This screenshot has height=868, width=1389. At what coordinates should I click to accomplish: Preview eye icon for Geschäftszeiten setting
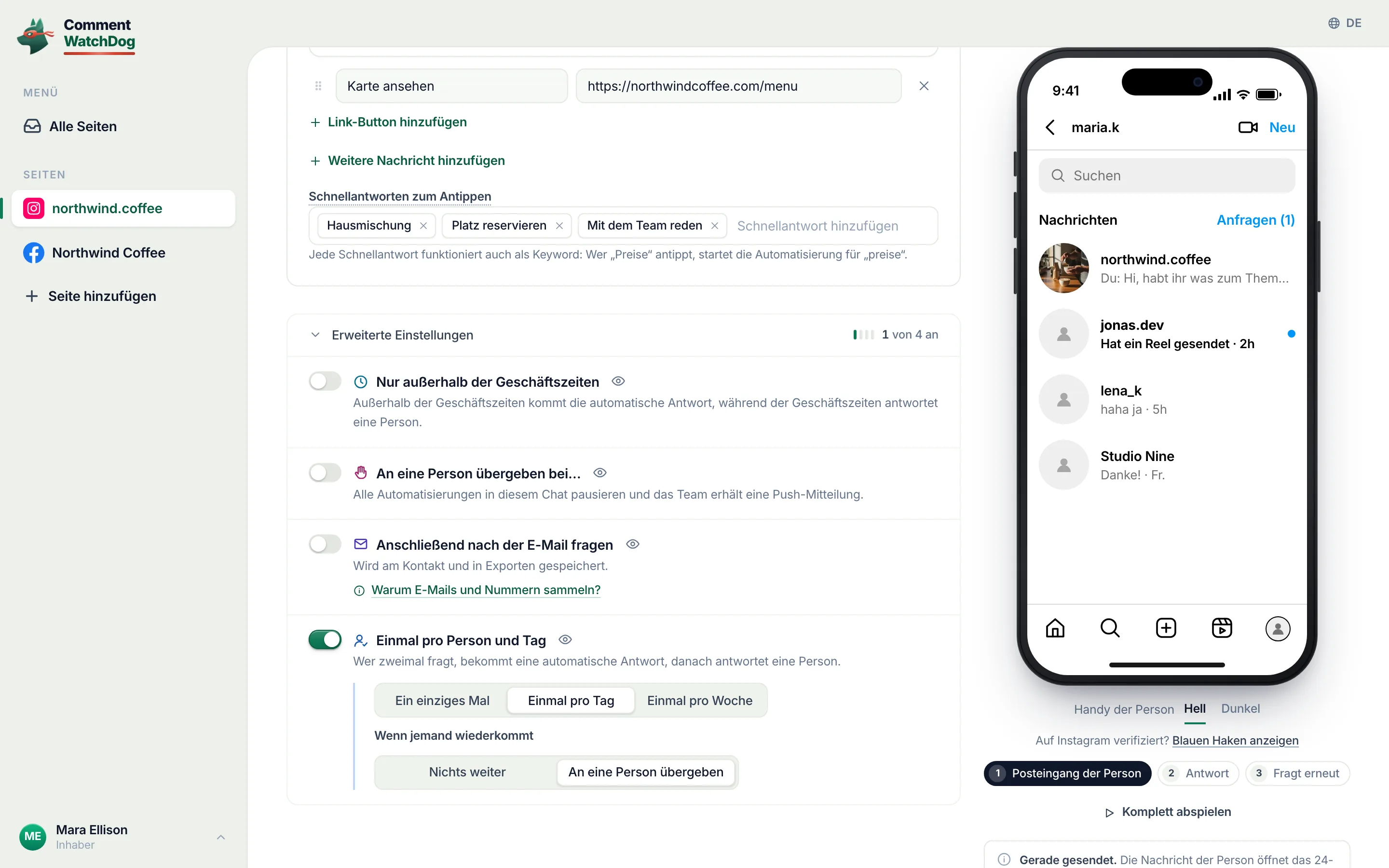(618, 381)
